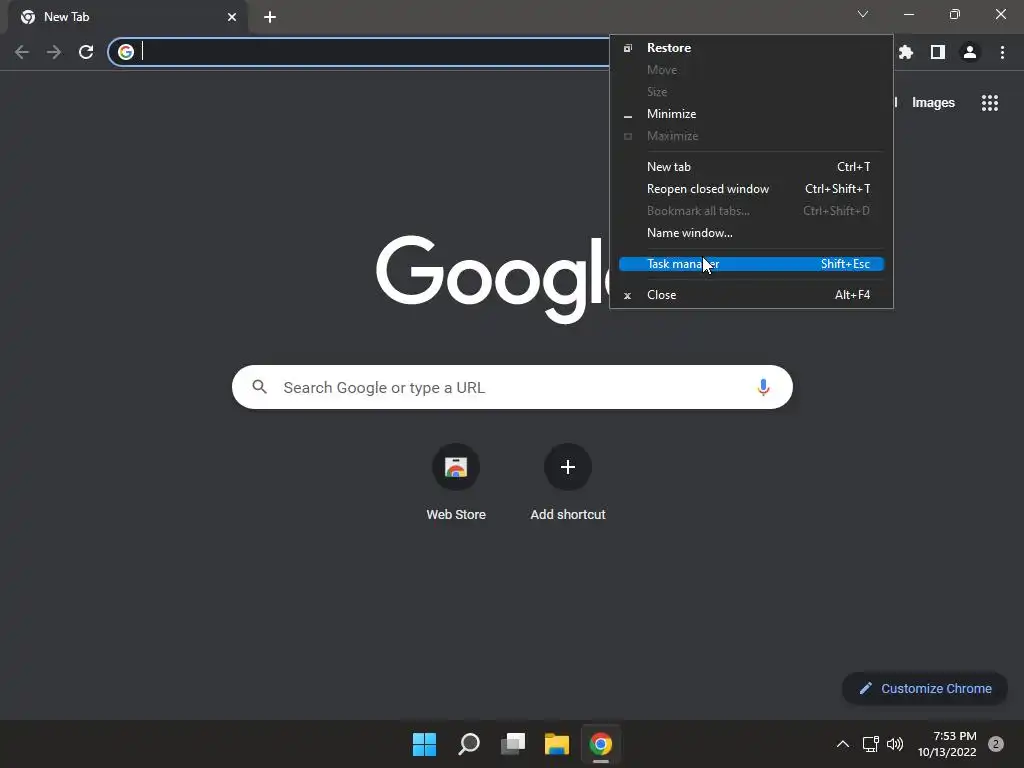Open the Windows Start menu
This screenshot has width=1024, height=768.
click(x=424, y=744)
